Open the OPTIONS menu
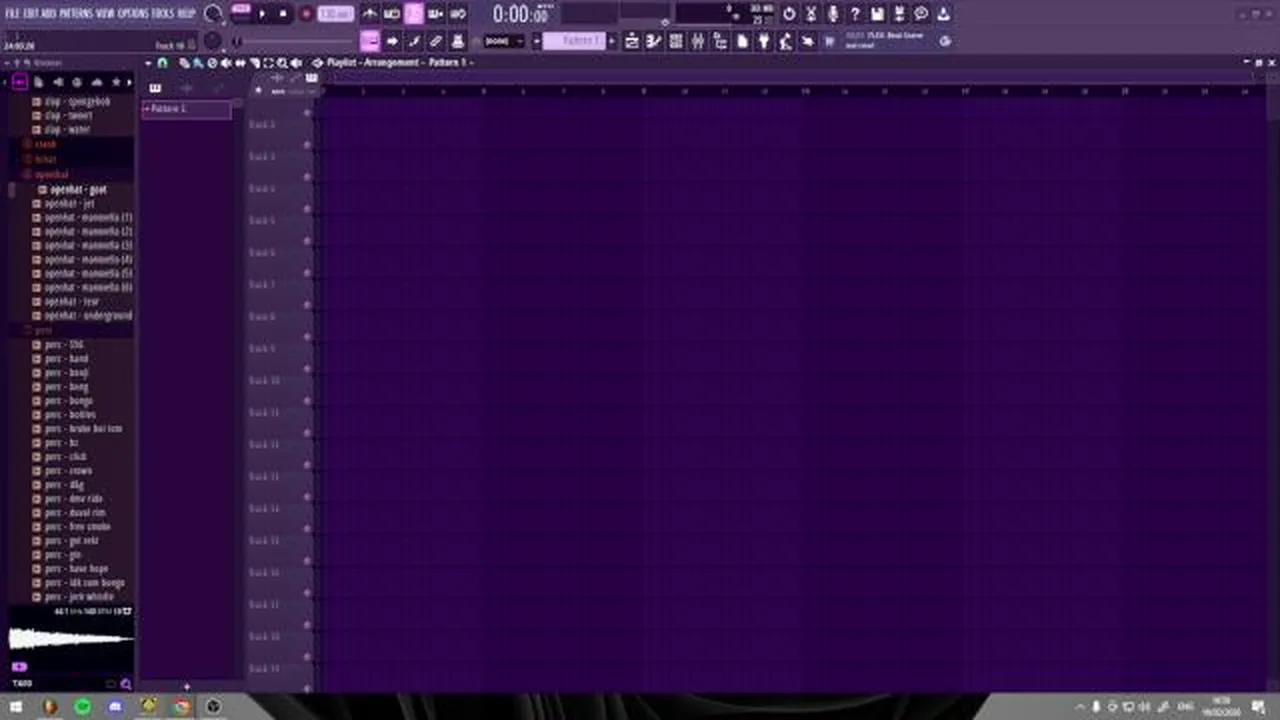The width and height of the screenshot is (1280, 720). (133, 14)
